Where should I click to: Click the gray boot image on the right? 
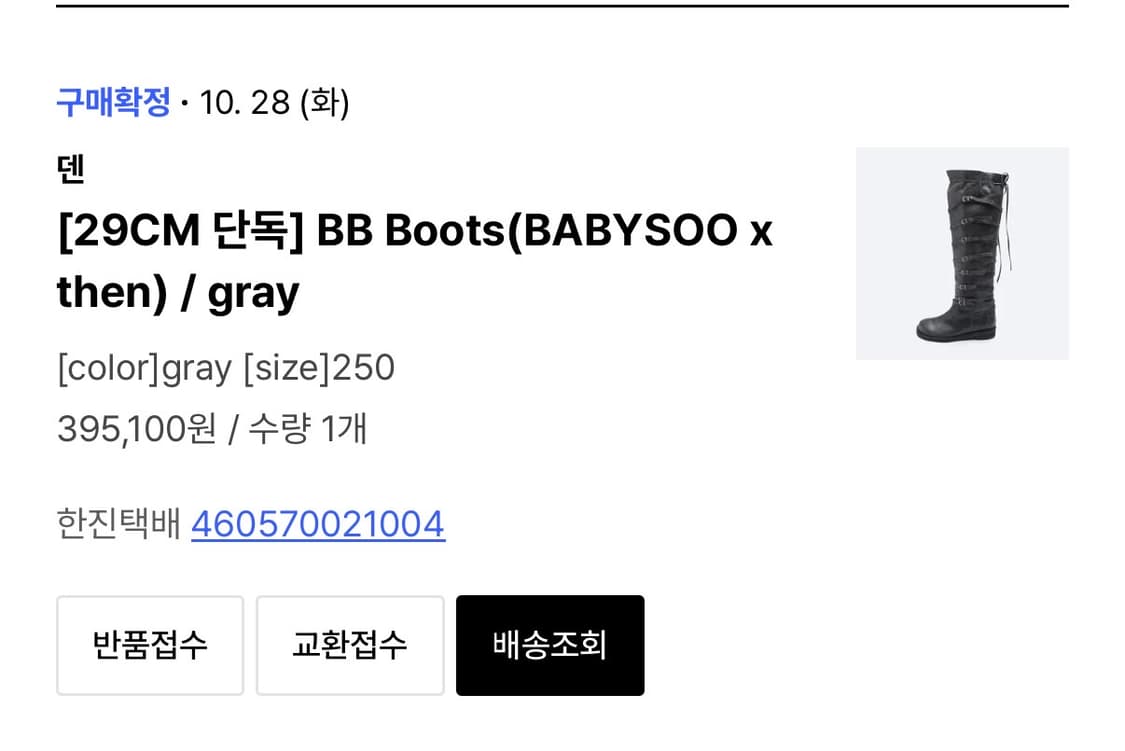click(x=963, y=253)
